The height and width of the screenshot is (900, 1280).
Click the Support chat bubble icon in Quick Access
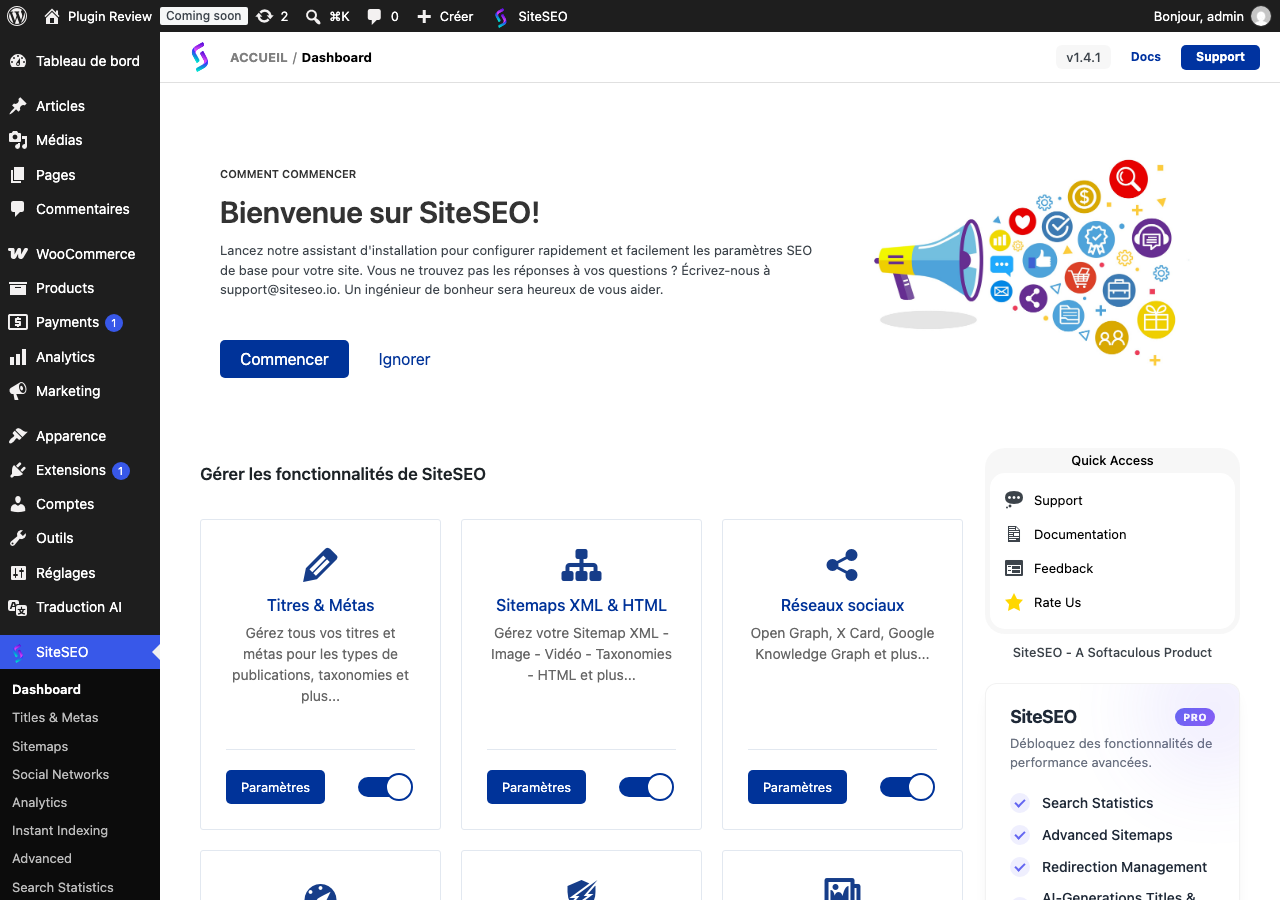(1014, 500)
